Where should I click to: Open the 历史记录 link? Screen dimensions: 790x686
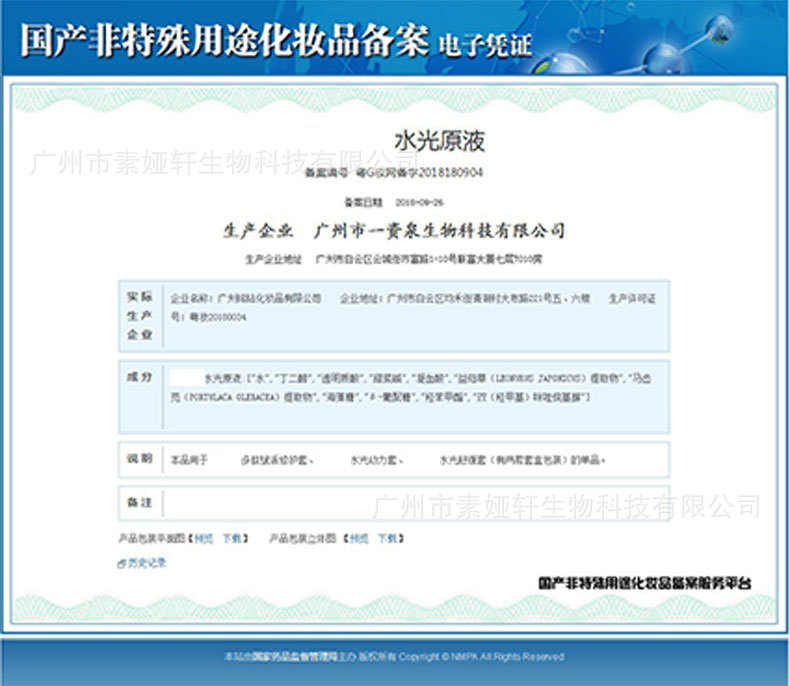(x=147, y=563)
